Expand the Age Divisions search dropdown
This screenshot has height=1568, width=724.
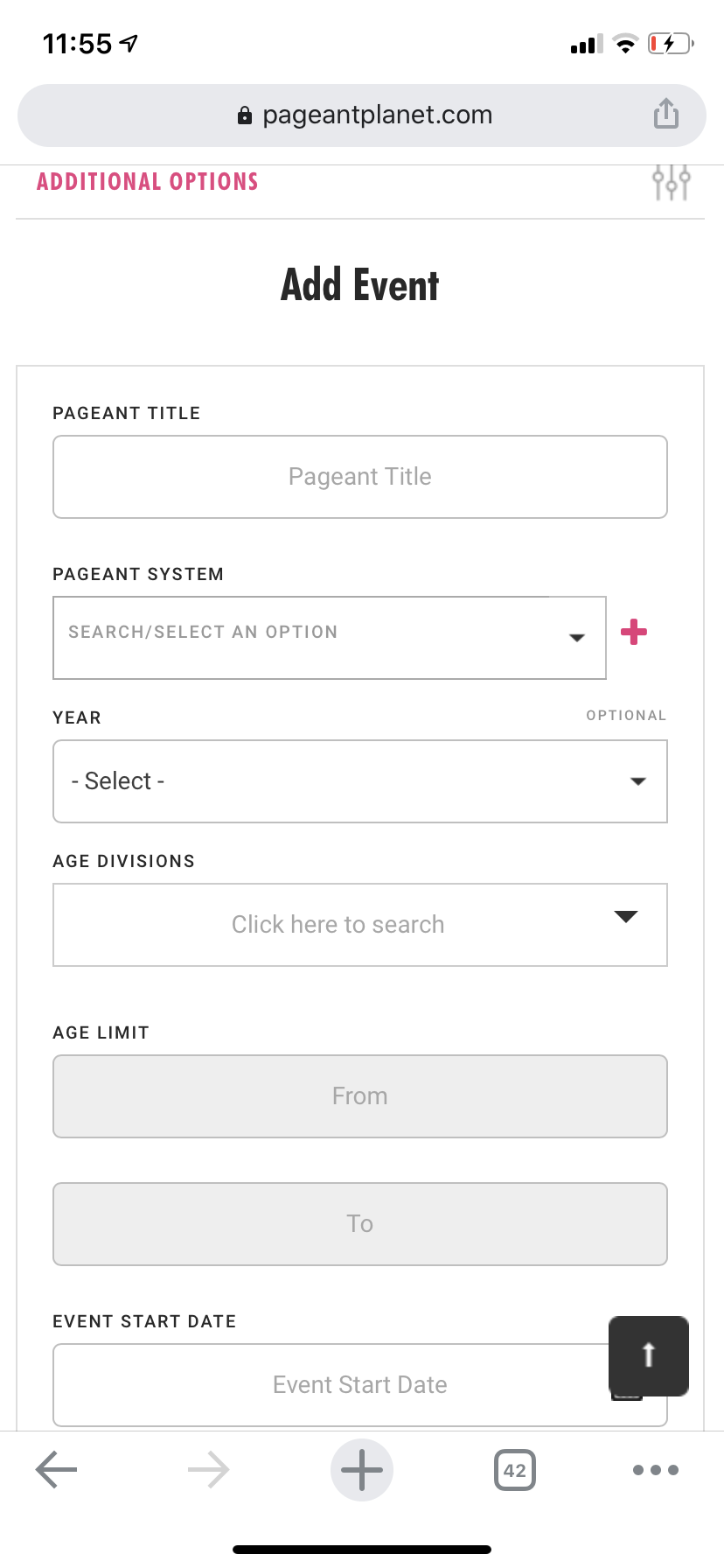point(359,925)
